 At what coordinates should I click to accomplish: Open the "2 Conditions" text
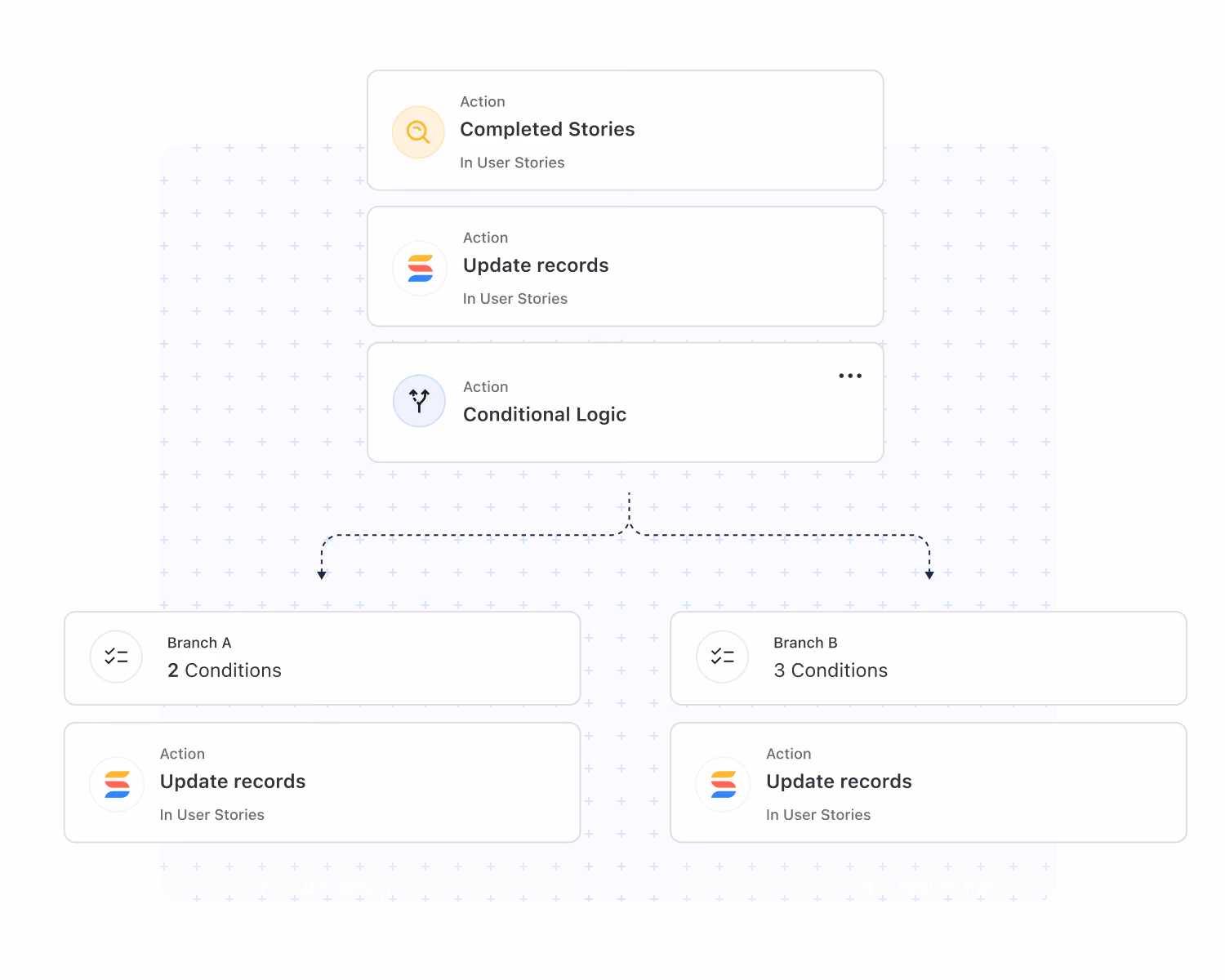pyautogui.click(x=225, y=670)
